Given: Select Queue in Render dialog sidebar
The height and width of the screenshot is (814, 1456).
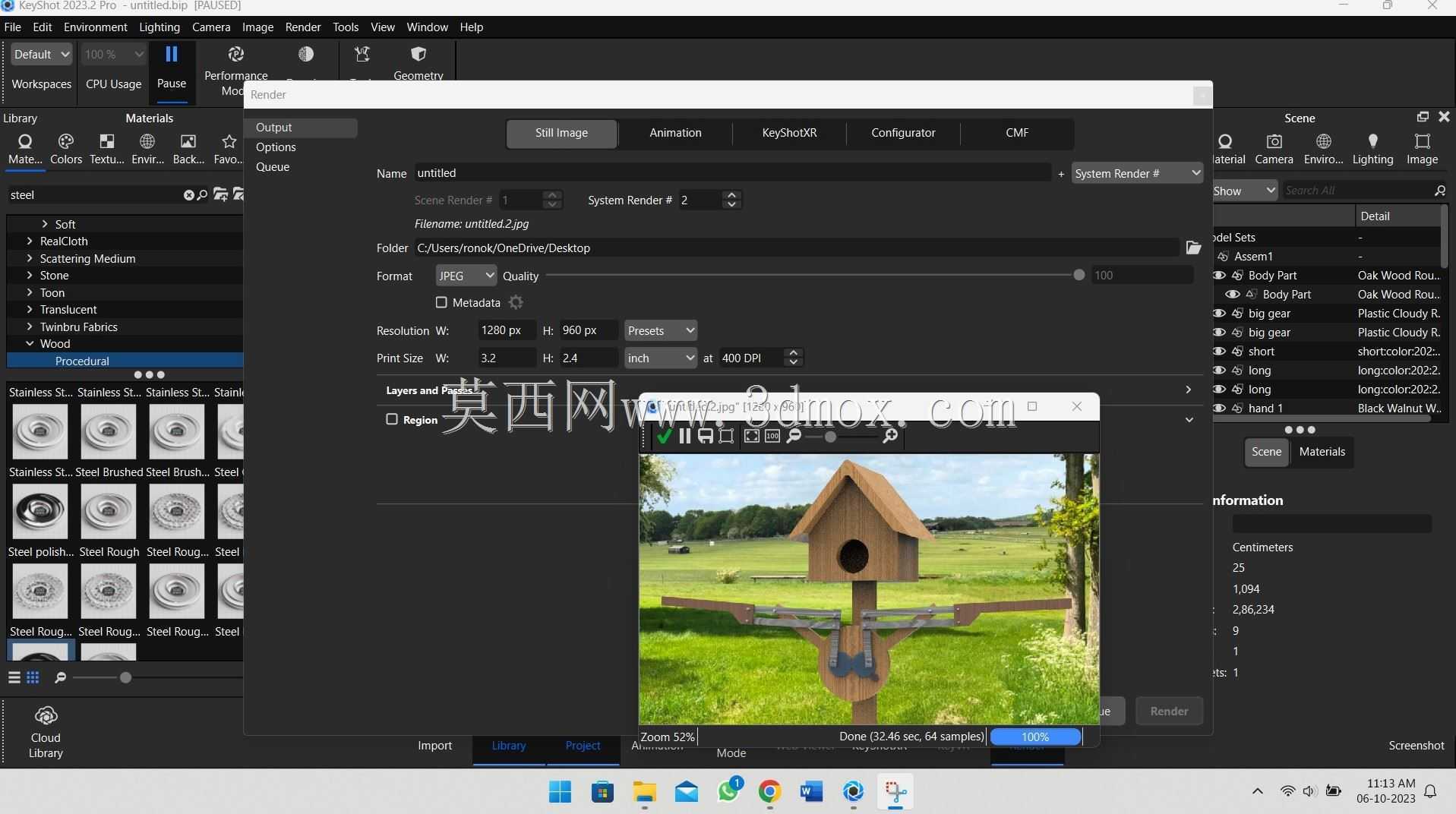Looking at the screenshot, I should point(273,167).
